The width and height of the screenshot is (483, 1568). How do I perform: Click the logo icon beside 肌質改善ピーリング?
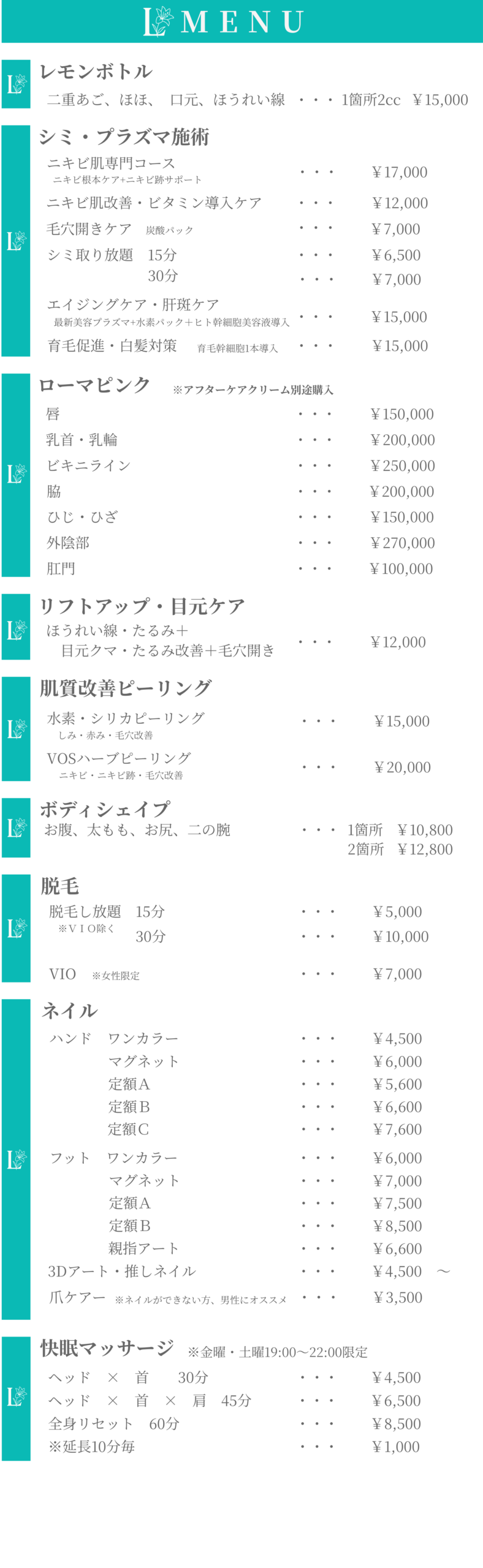pyautogui.click(x=17, y=728)
